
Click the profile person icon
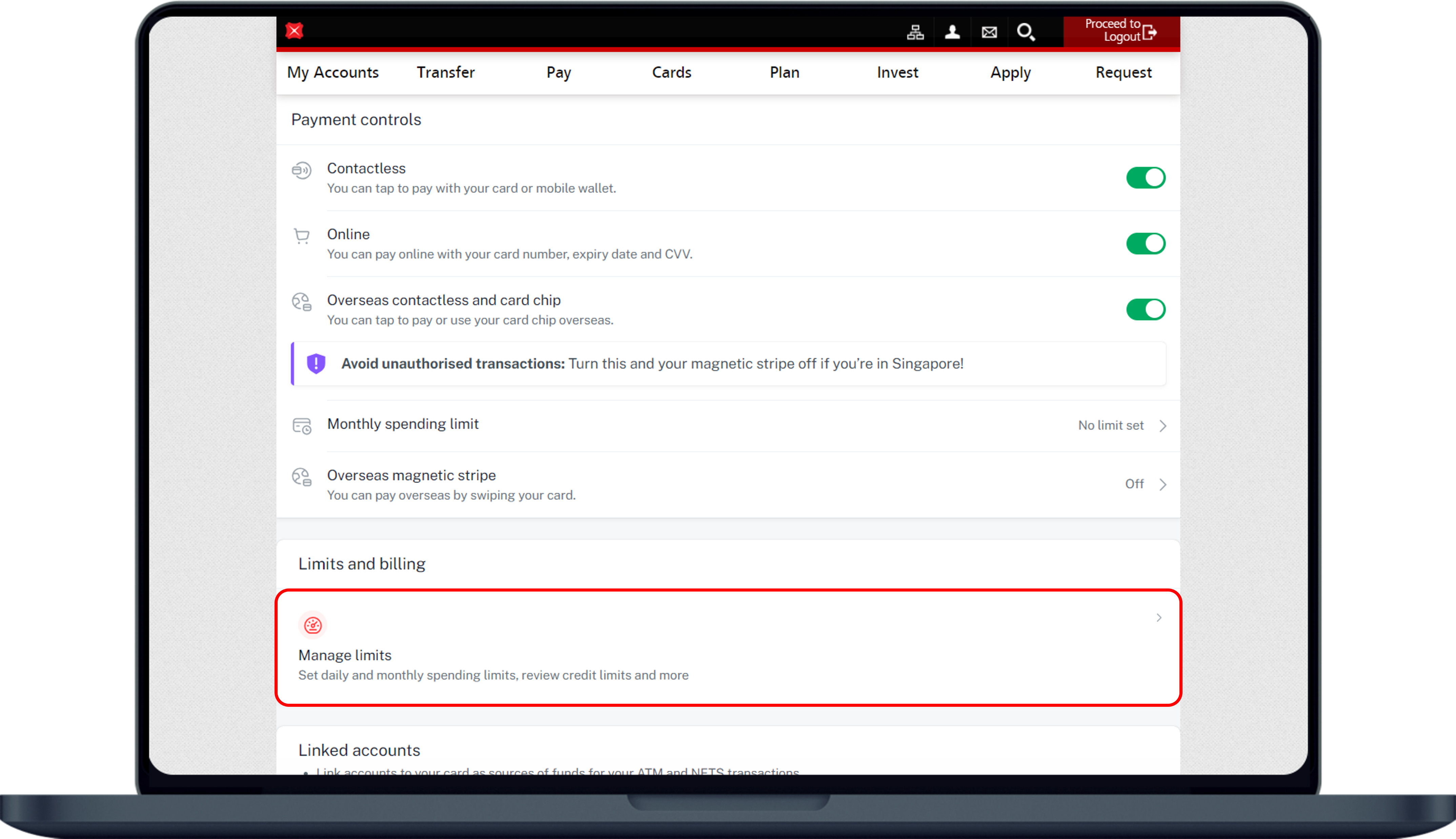pos(952,32)
